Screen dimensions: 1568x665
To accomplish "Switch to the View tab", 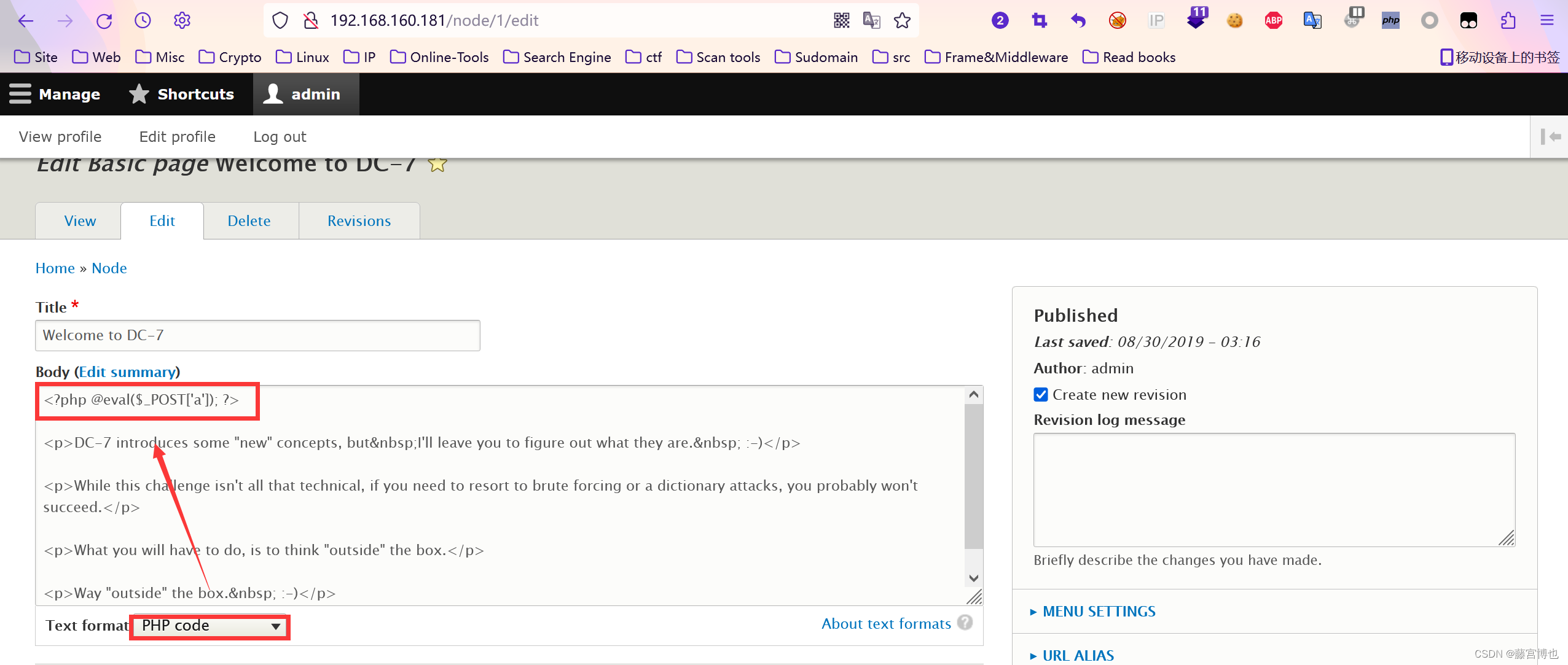I will (80, 221).
